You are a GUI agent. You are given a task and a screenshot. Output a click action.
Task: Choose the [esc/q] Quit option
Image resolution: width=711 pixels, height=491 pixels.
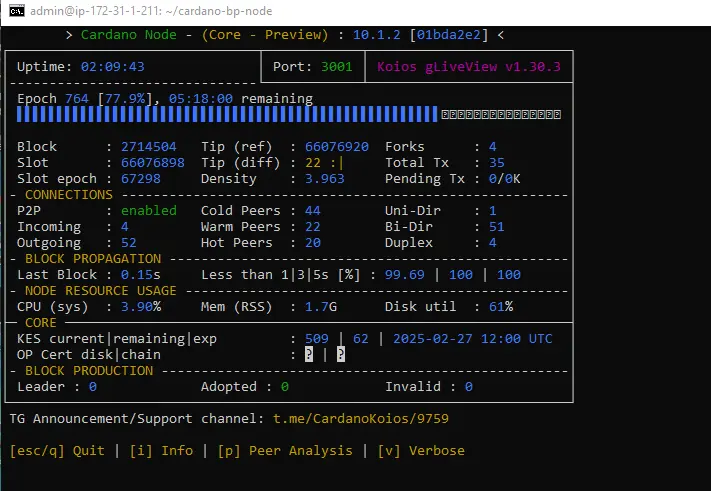[x=57, y=450]
